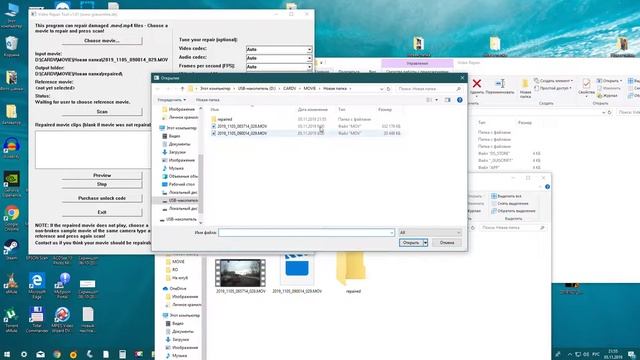Click Новая папка in the dialog toolbar
Viewport: 640px width, 360px height.
tap(207, 100)
